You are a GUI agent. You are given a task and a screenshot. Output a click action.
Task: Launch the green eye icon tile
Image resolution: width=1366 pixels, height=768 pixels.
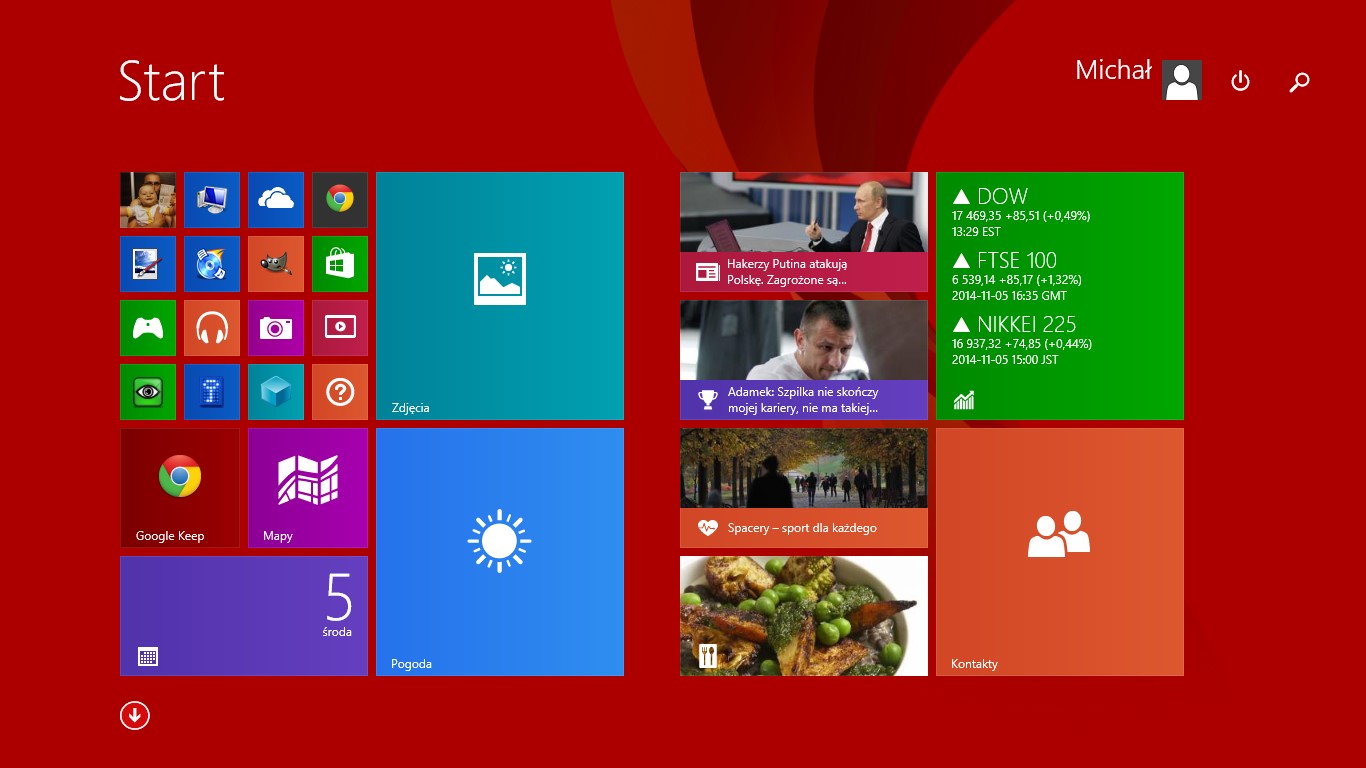[x=148, y=392]
